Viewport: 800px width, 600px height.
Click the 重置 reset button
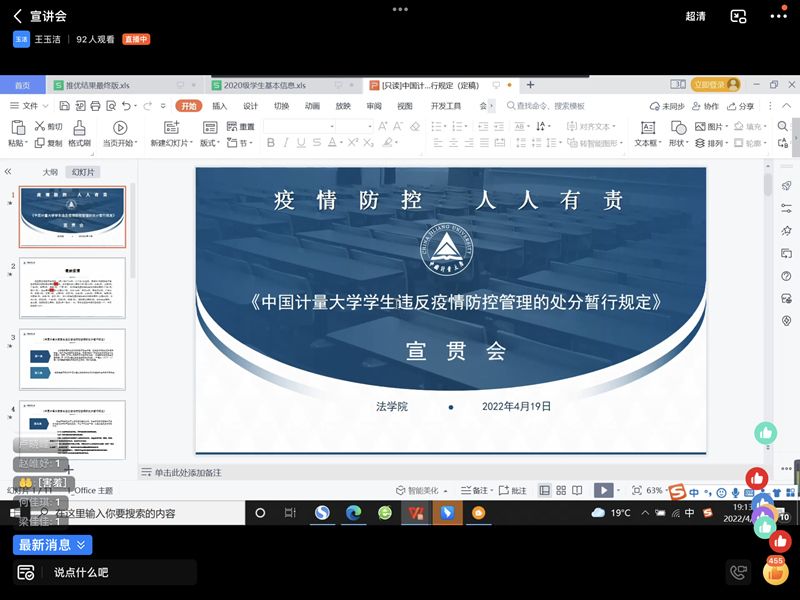click(240, 127)
